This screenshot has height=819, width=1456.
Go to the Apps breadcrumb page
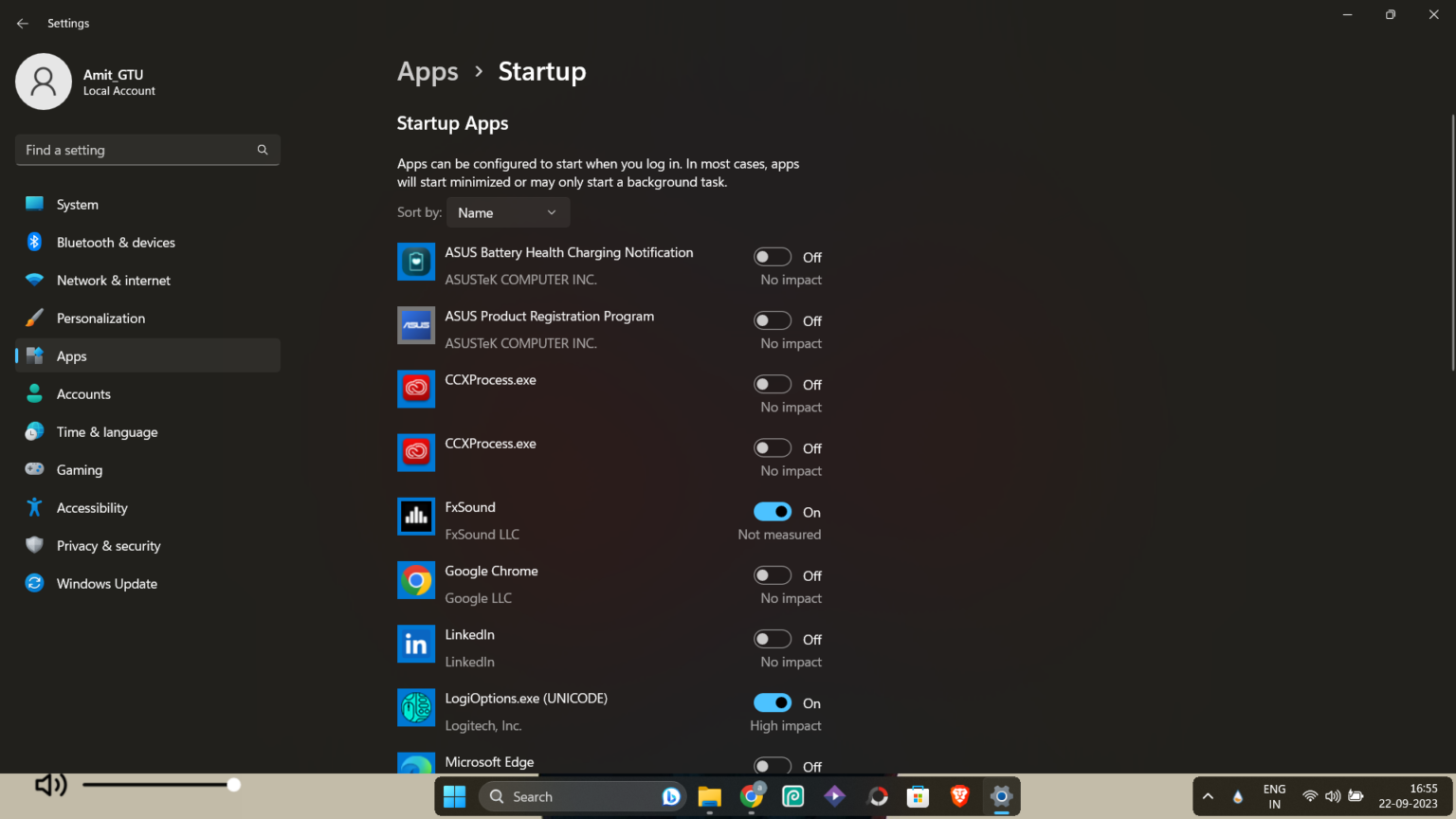428,71
